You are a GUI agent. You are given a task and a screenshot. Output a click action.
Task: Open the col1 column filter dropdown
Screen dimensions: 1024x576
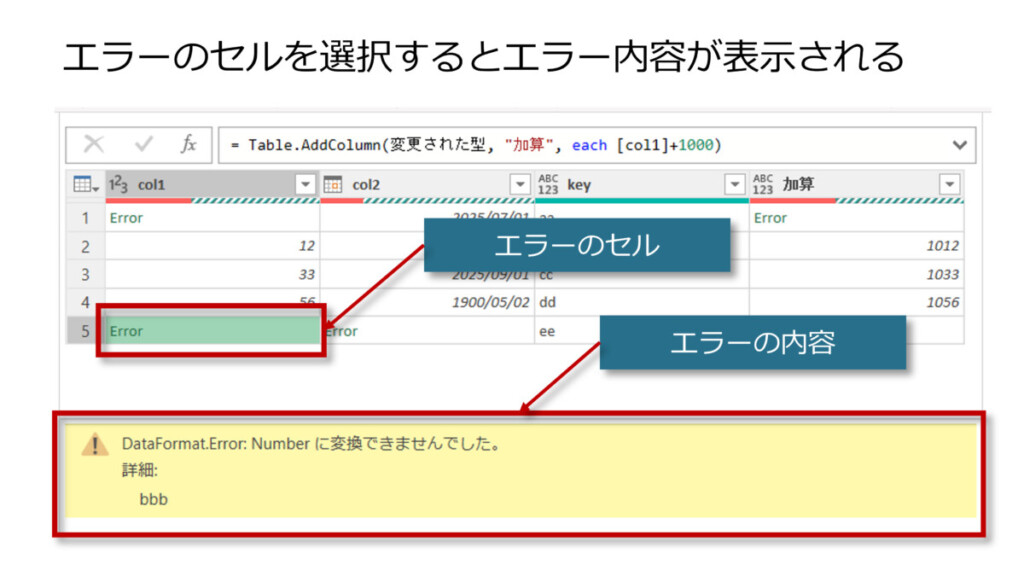pyautogui.click(x=305, y=185)
